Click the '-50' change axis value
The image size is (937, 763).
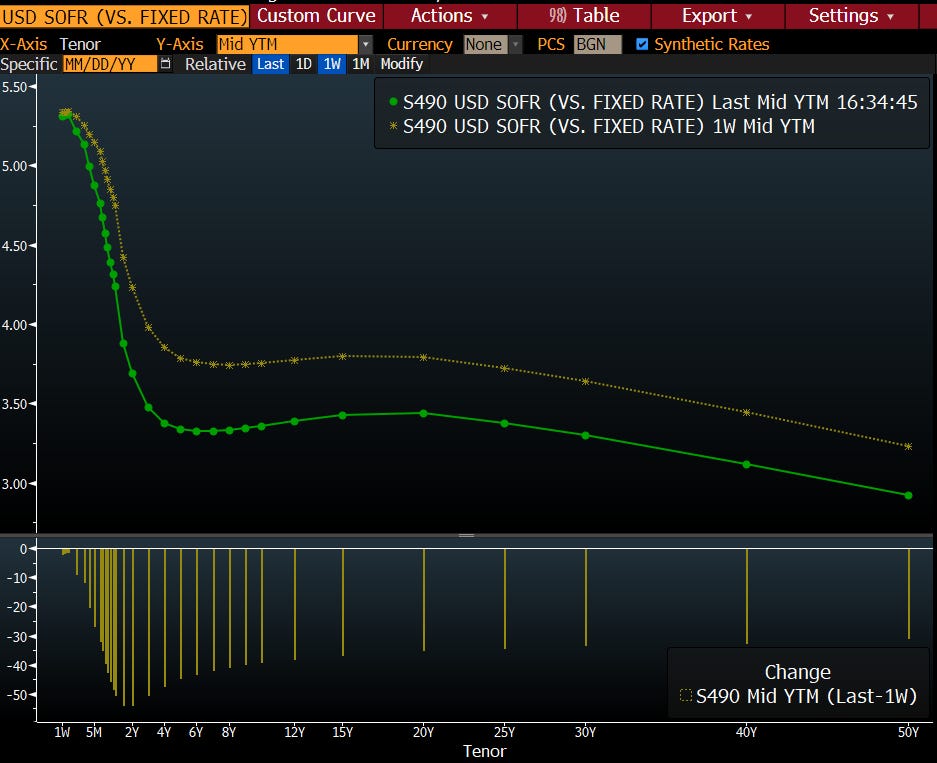pyautogui.click(x=18, y=695)
